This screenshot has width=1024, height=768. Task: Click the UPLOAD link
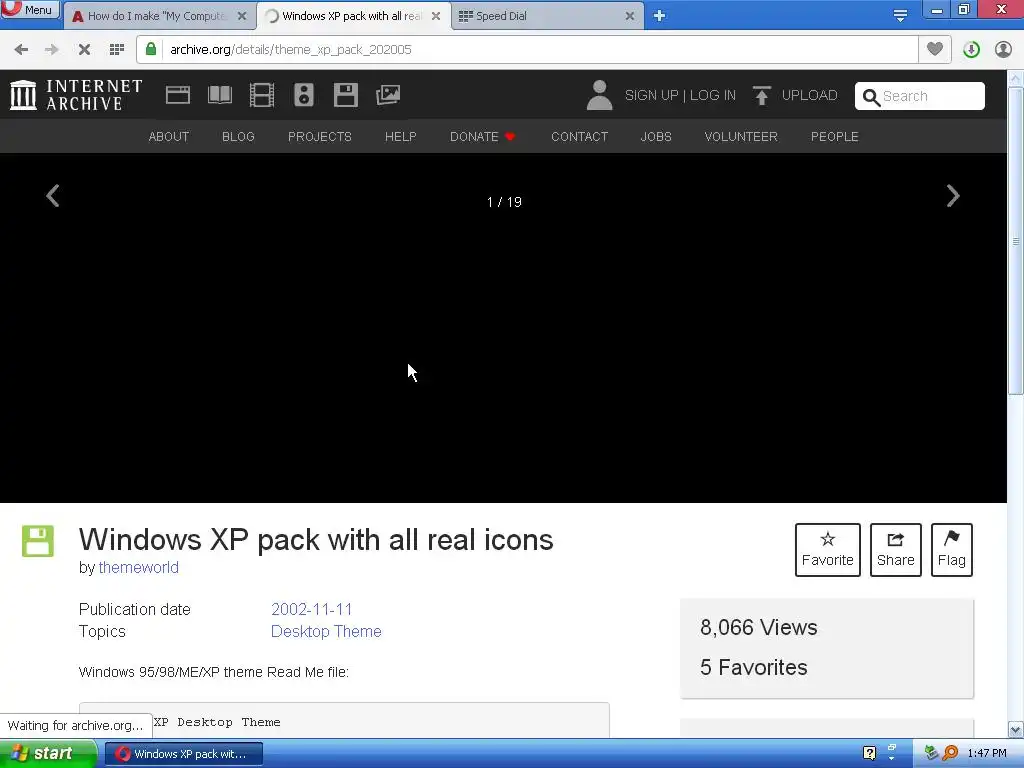pos(809,95)
